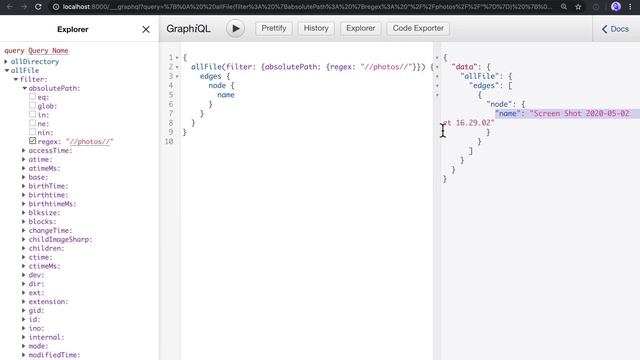Expand the blksize: field
Viewport: 640px width, 360px height.
click(x=24, y=213)
